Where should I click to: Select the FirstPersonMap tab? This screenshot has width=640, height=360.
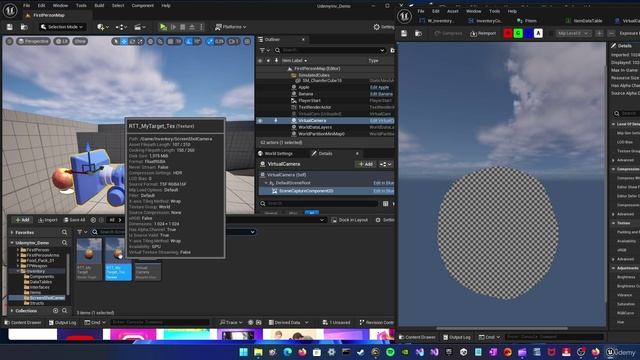49,15
